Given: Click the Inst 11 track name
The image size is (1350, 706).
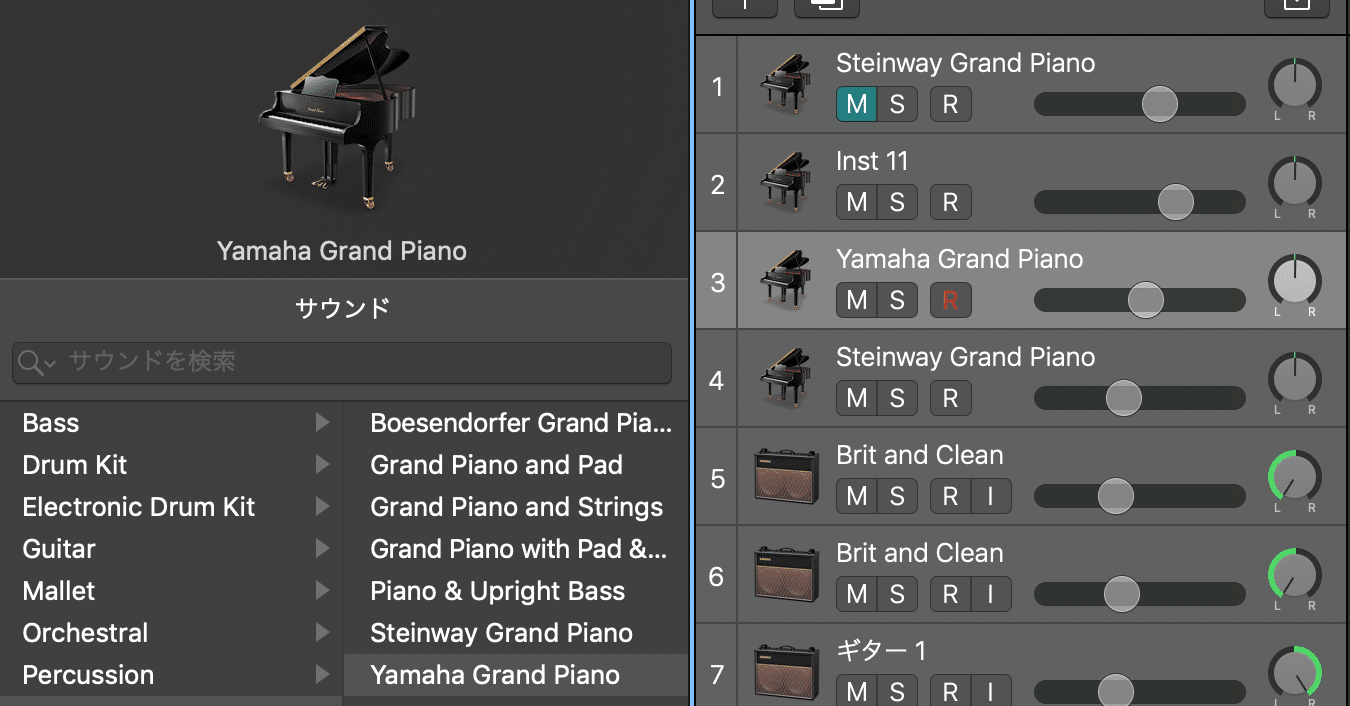Looking at the screenshot, I should coord(872,161).
